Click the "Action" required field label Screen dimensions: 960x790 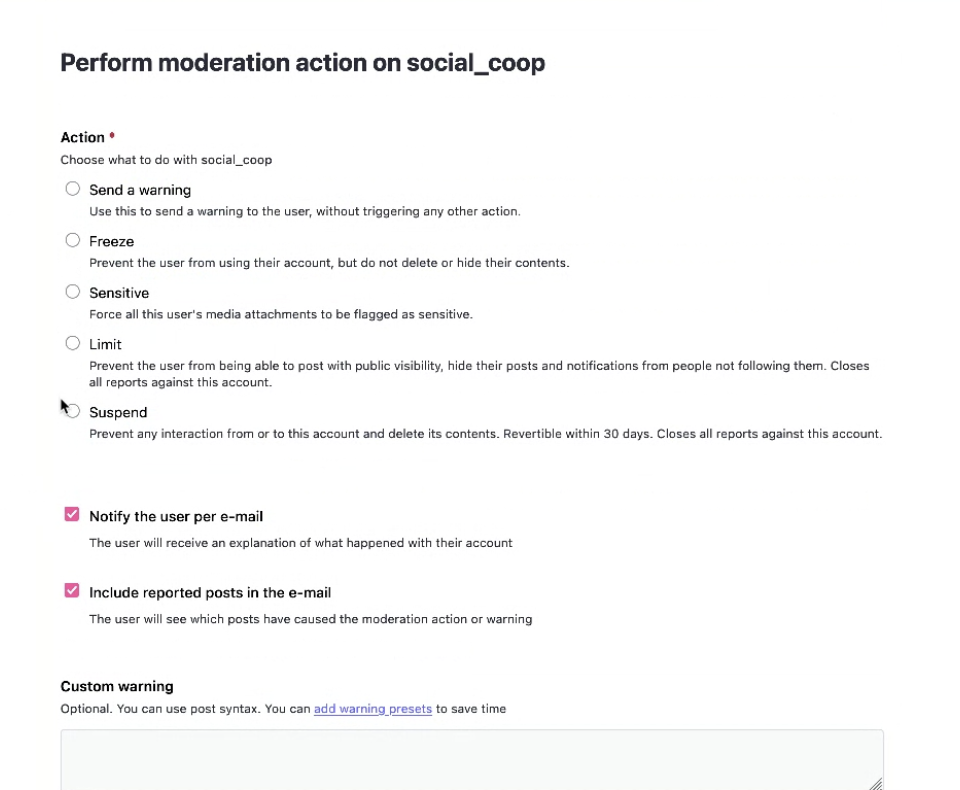point(83,138)
